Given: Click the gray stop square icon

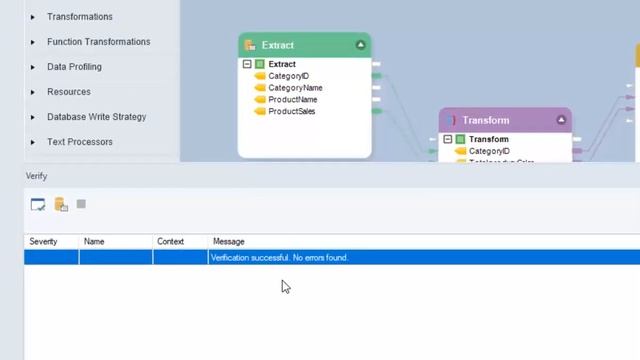Looking at the screenshot, I should pos(81,204).
